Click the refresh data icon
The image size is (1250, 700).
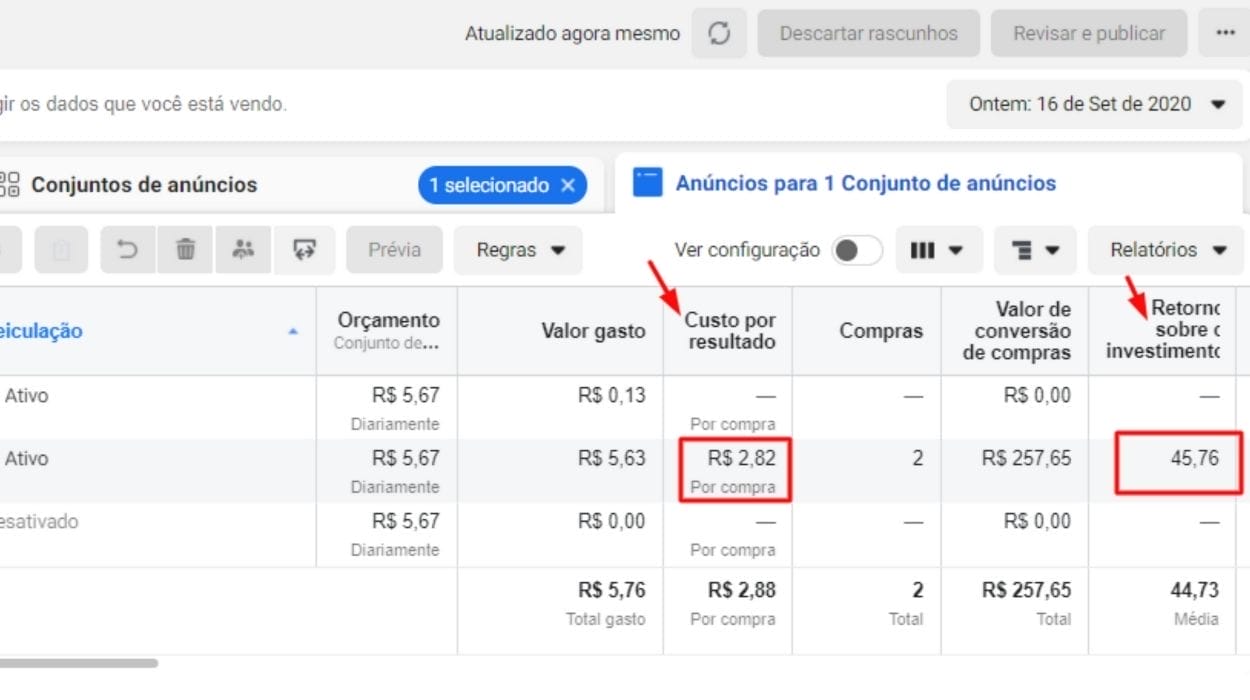[x=719, y=33]
